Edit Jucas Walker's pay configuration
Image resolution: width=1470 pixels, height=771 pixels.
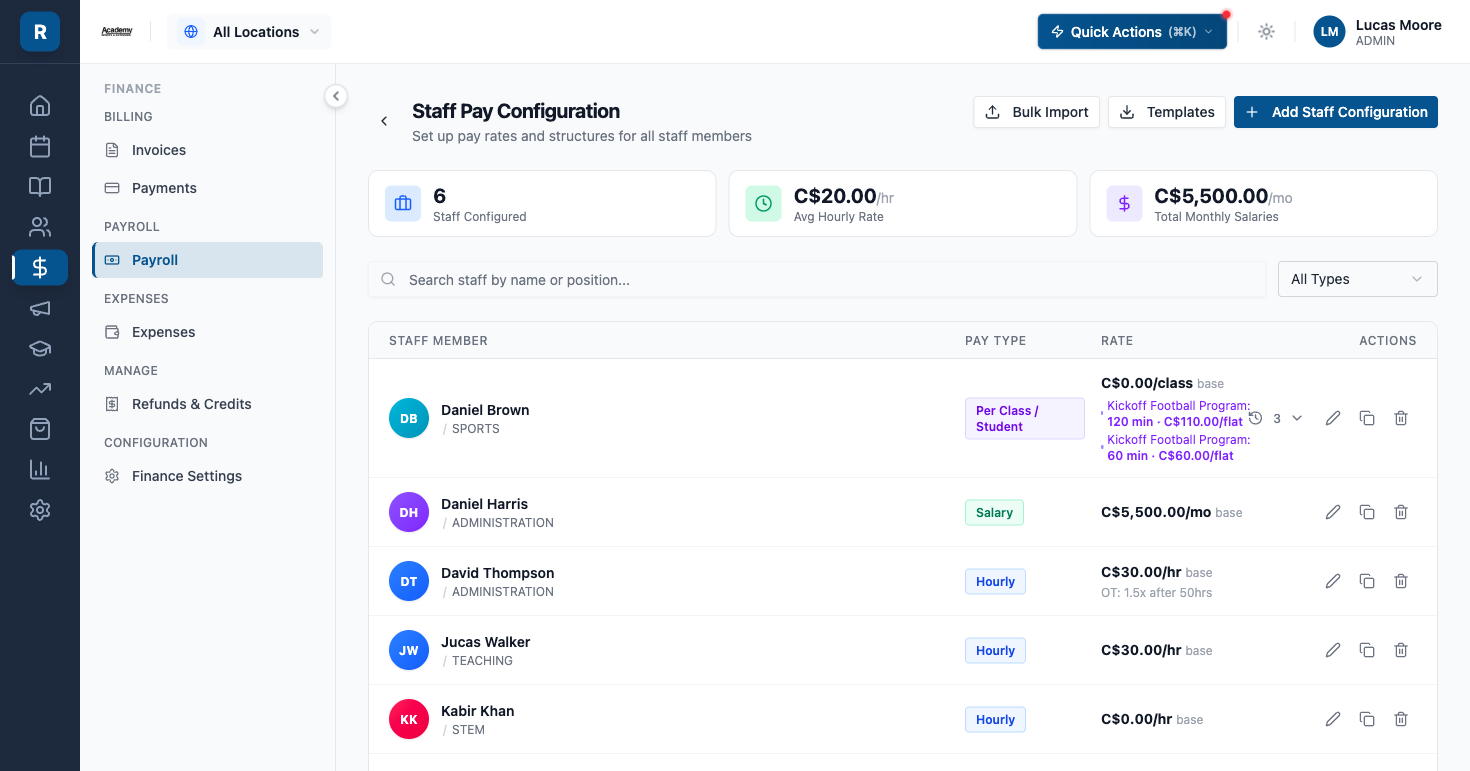pyautogui.click(x=1333, y=650)
